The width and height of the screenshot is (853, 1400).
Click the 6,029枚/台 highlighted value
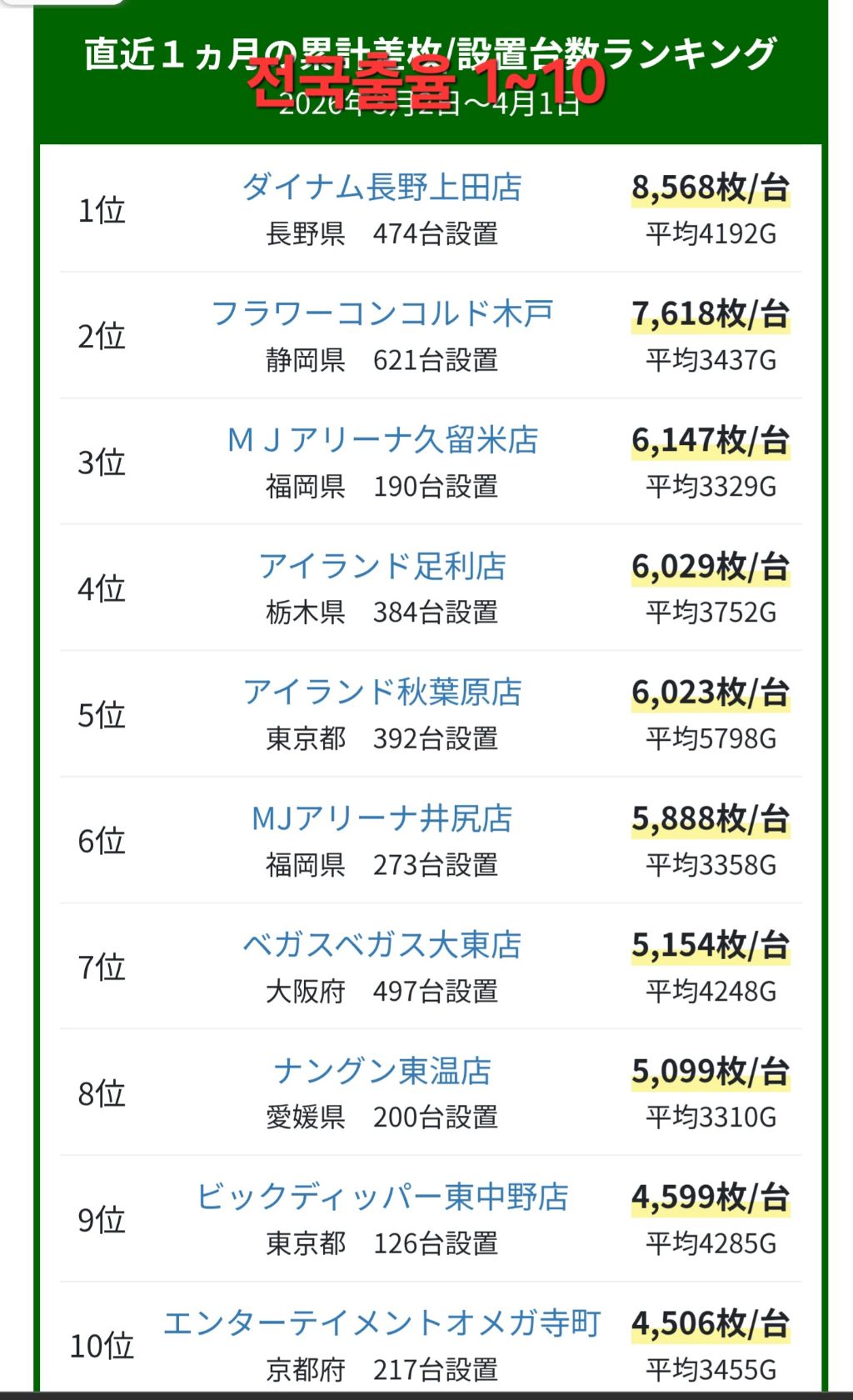tap(711, 567)
